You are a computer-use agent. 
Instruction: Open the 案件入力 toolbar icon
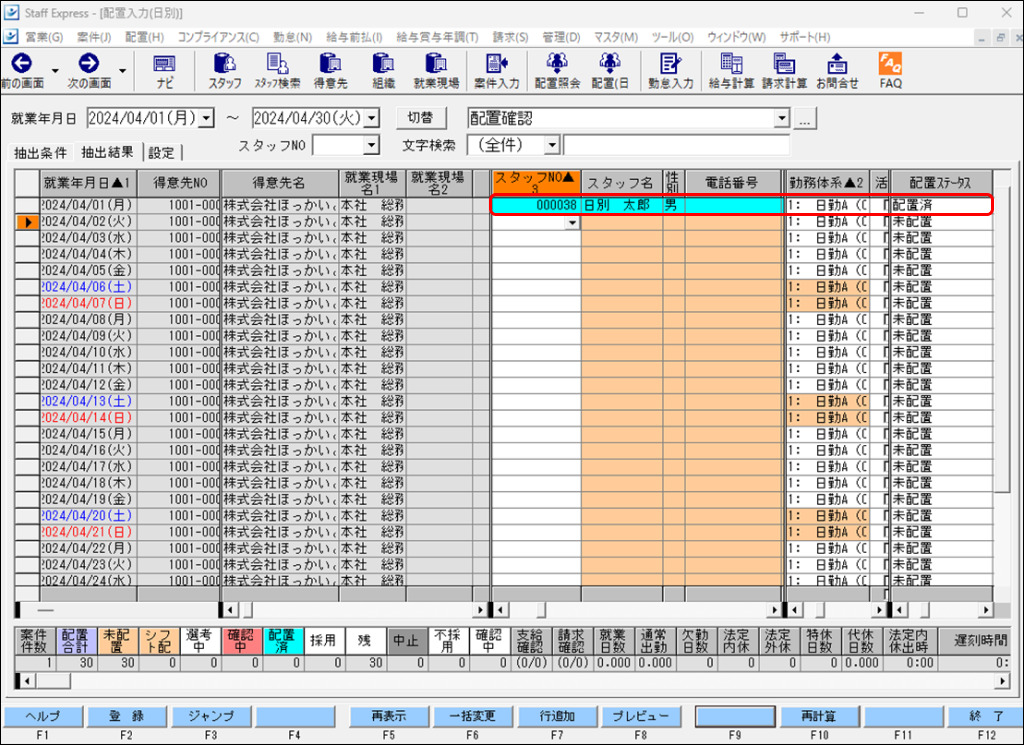[496, 71]
